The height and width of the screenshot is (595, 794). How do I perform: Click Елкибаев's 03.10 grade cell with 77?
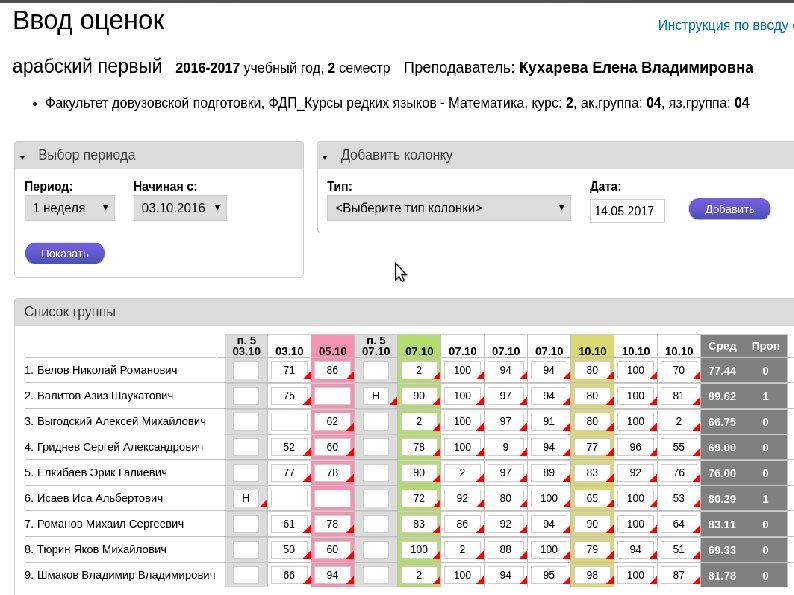click(x=289, y=472)
